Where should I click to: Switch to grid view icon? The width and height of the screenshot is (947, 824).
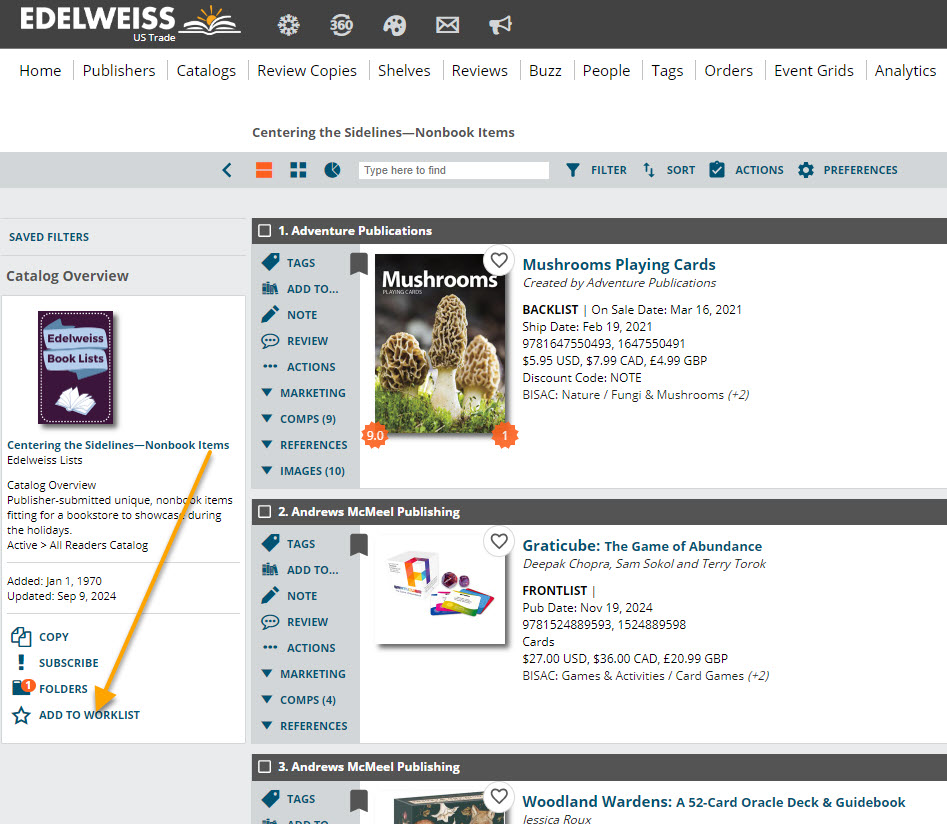click(x=298, y=170)
